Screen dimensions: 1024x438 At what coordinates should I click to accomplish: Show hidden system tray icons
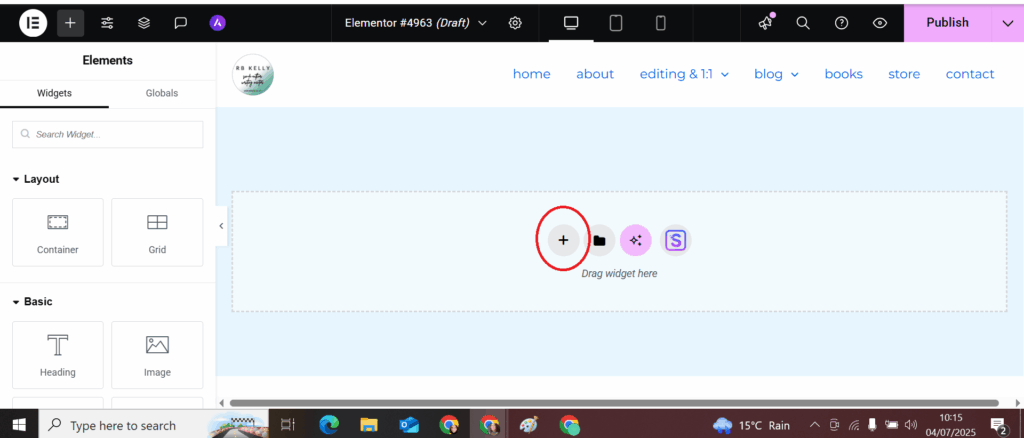tap(814, 425)
